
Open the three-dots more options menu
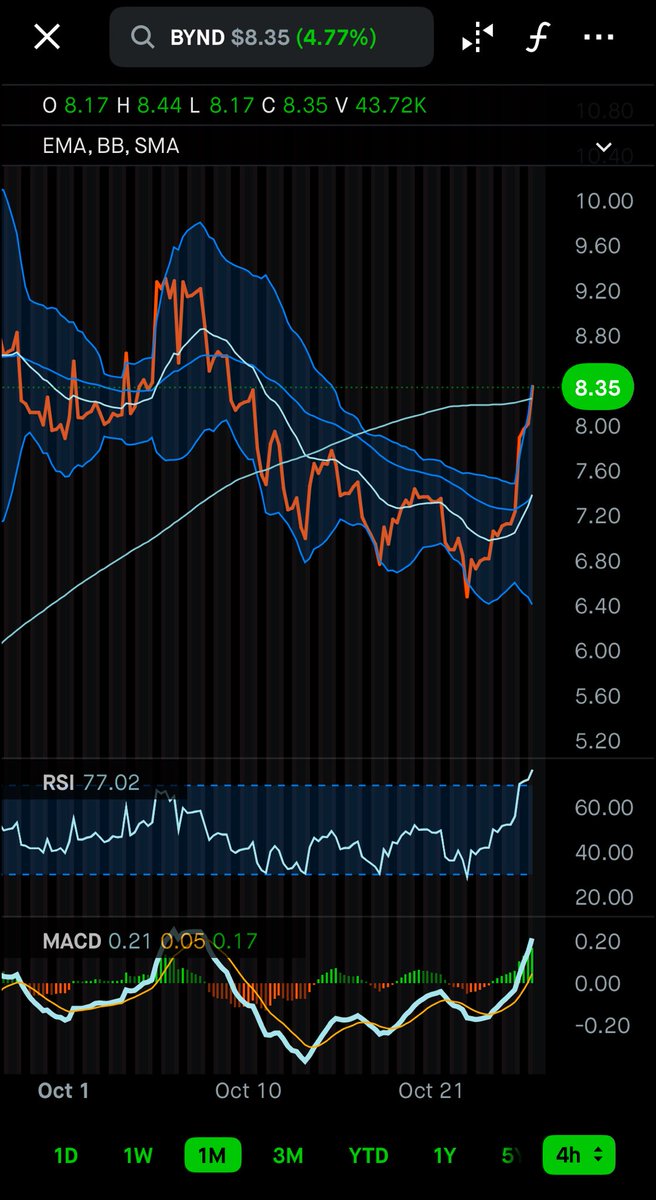599,38
